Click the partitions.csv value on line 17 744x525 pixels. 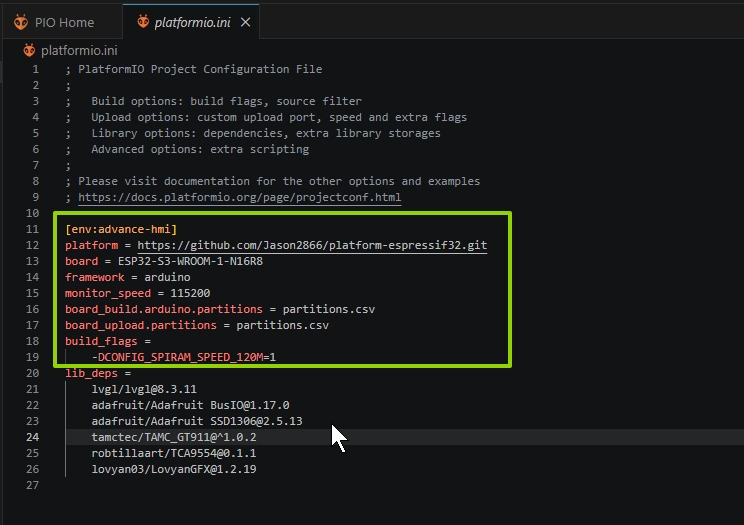point(282,325)
